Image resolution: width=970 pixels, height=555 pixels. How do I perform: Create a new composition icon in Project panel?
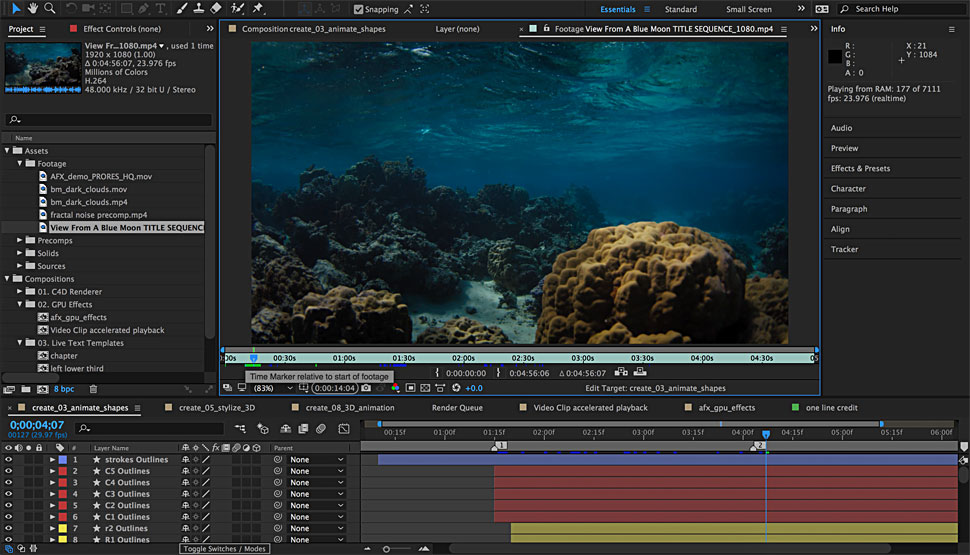tap(43, 389)
